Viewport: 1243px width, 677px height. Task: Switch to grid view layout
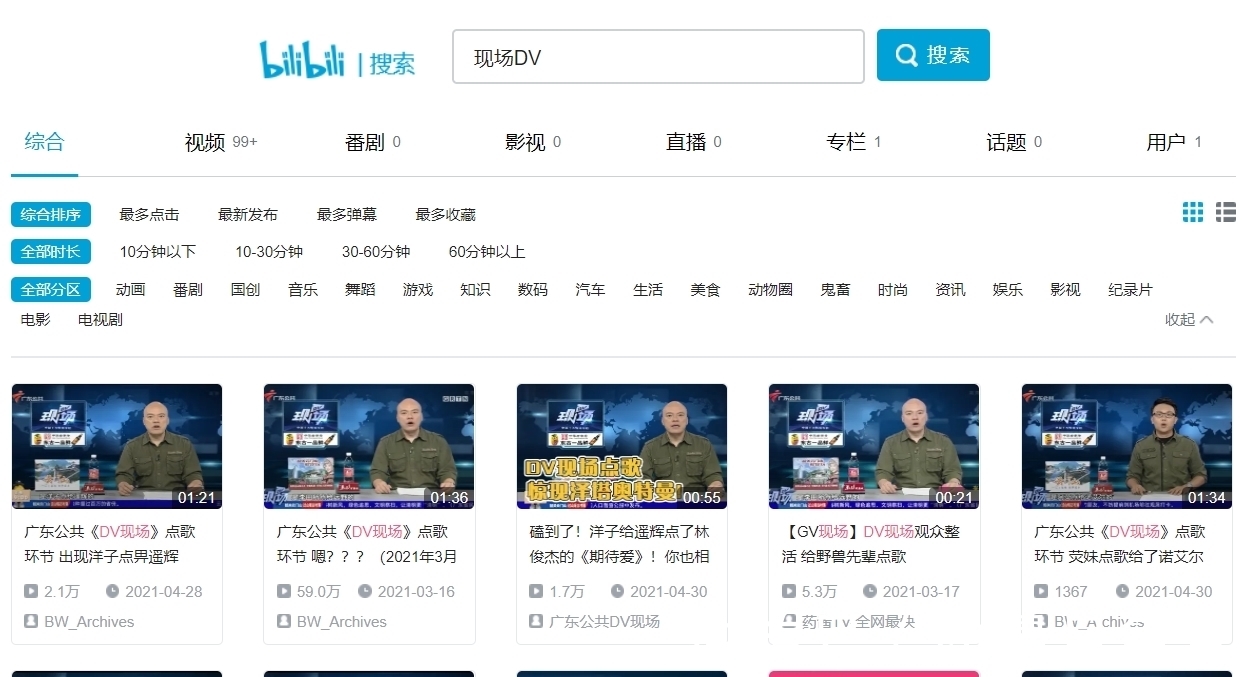pos(1192,212)
